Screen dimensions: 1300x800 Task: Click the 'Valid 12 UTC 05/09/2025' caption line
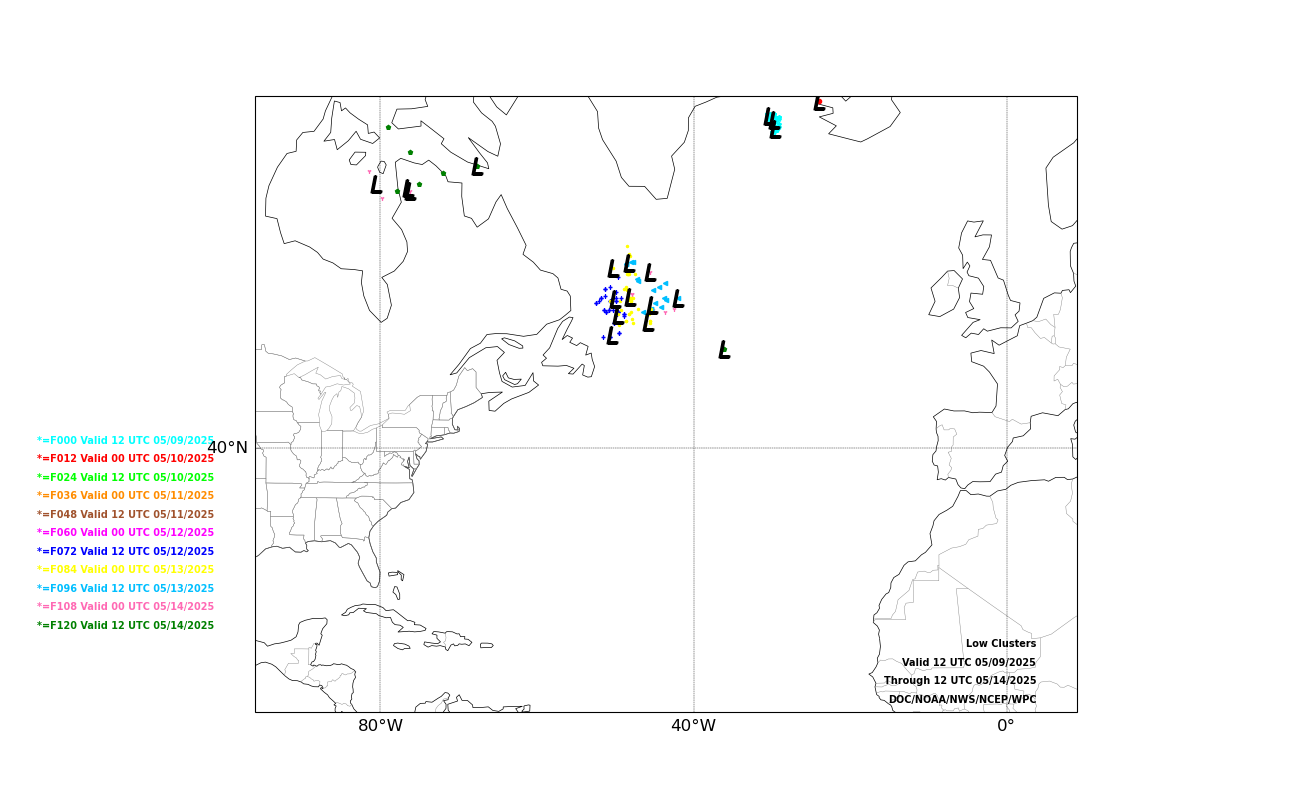pos(969,663)
